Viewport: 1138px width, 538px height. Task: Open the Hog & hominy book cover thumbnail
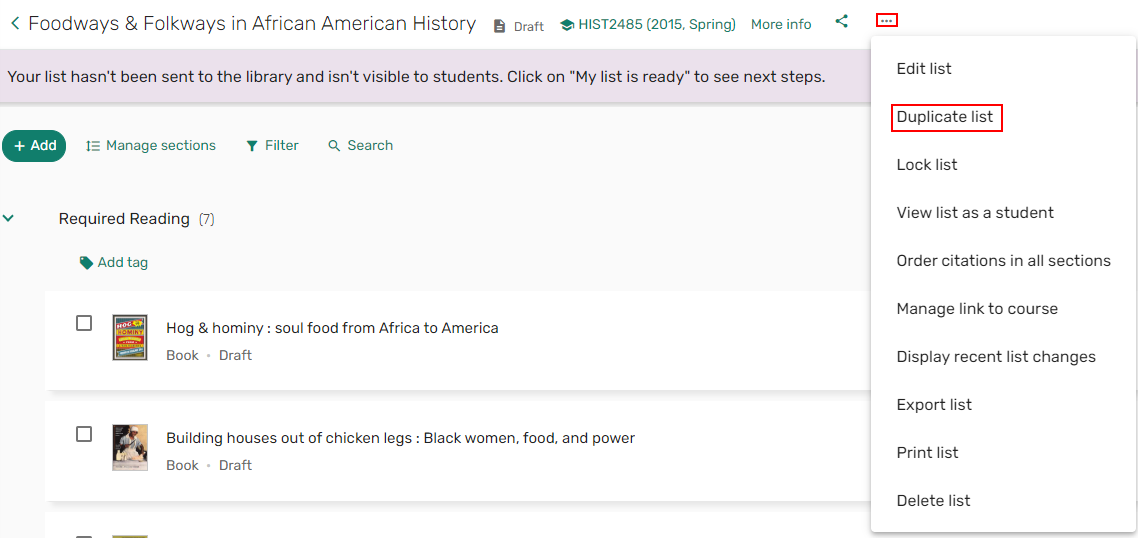coord(130,338)
